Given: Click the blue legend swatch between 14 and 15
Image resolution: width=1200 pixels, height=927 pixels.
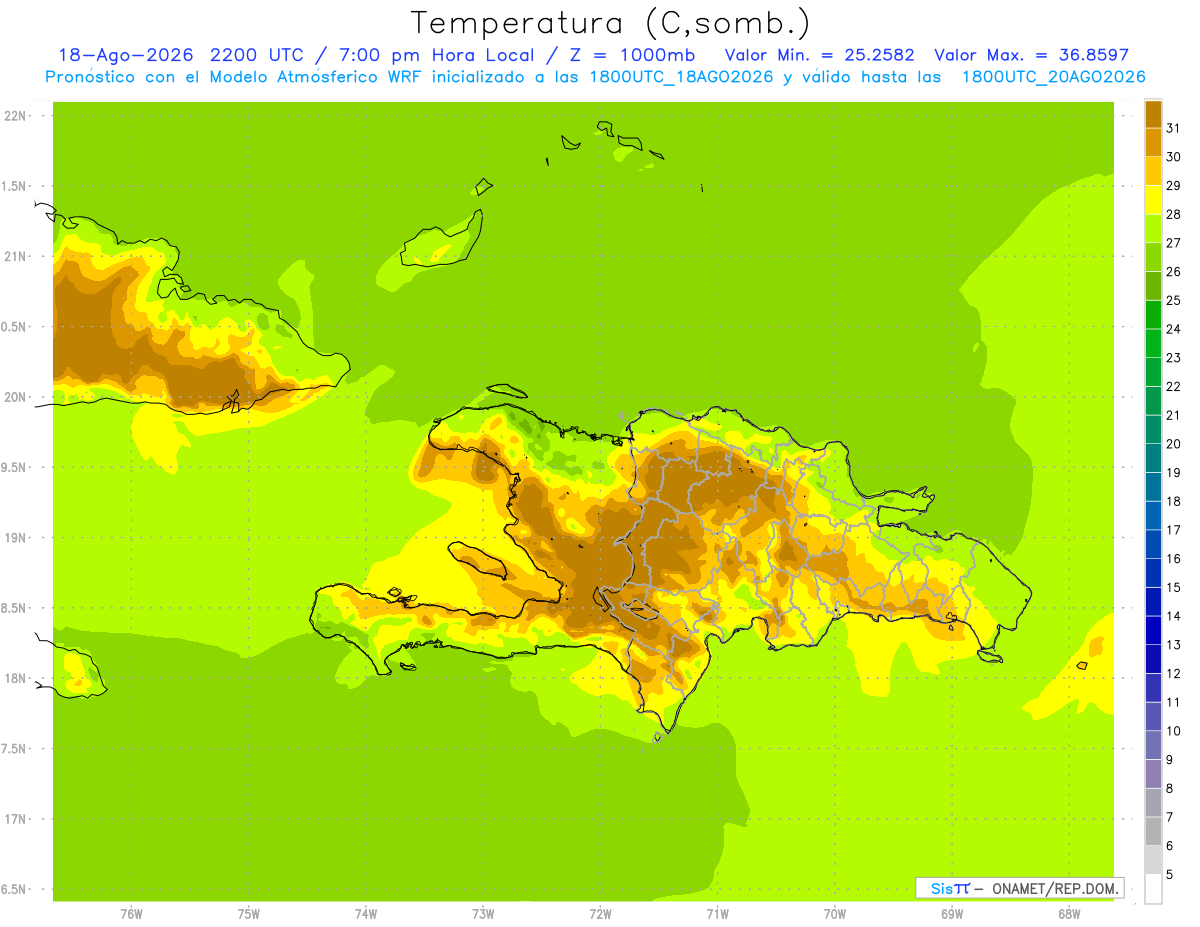Looking at the screenshot, I should point(1153,601).
